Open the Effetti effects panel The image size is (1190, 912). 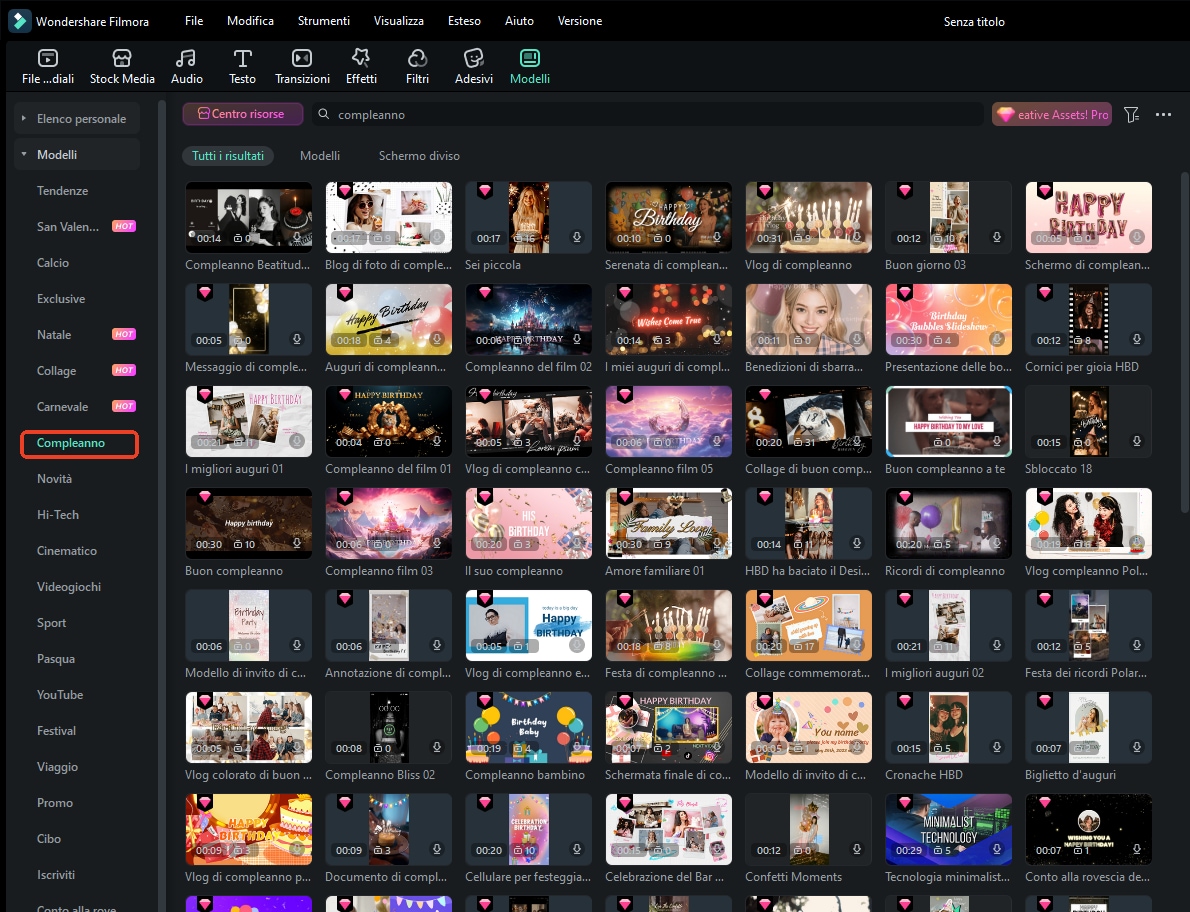361,66
